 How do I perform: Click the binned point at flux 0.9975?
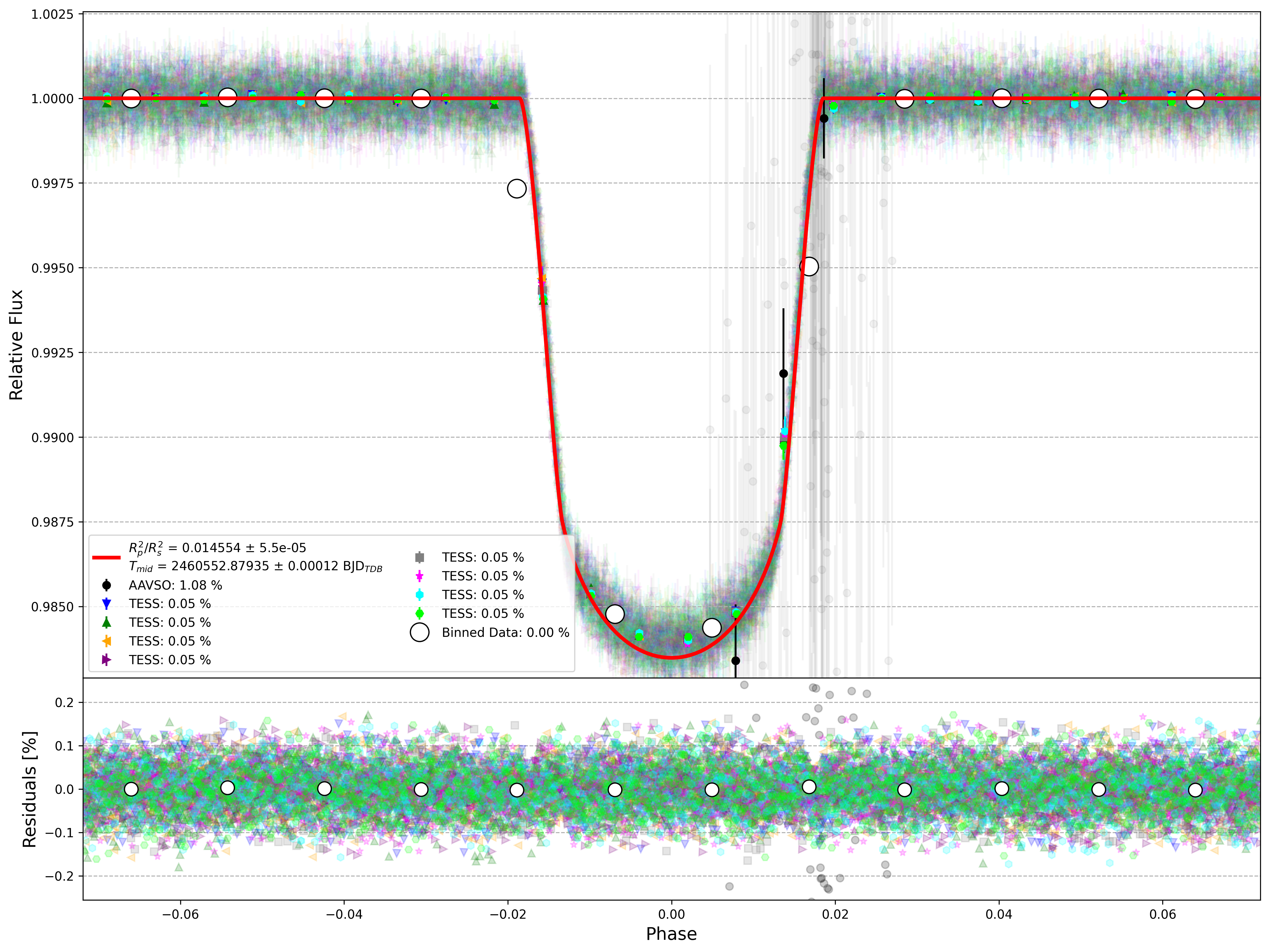point(516,188)
